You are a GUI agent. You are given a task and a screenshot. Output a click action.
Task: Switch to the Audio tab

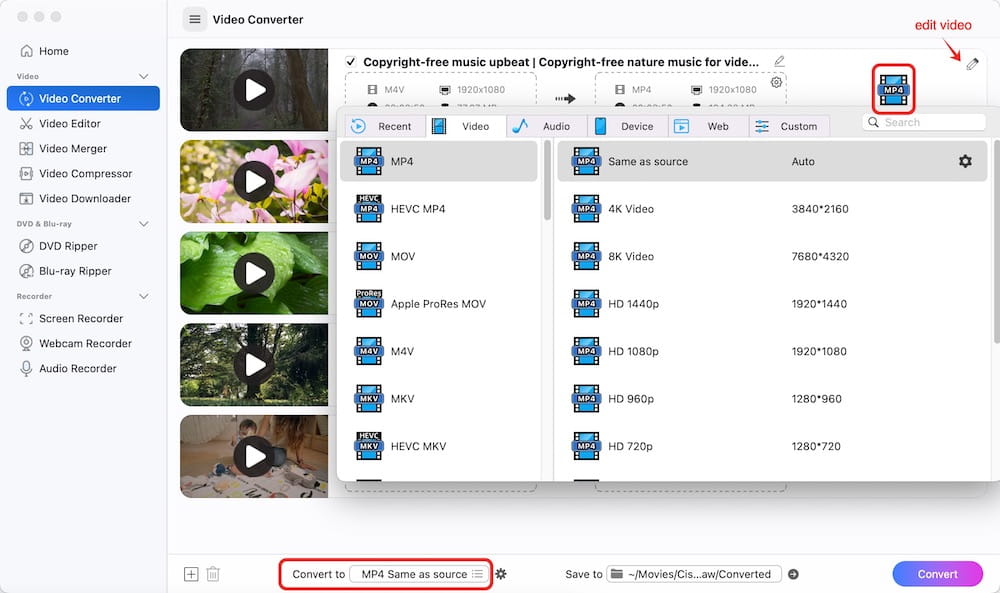[x=547, y=126]
